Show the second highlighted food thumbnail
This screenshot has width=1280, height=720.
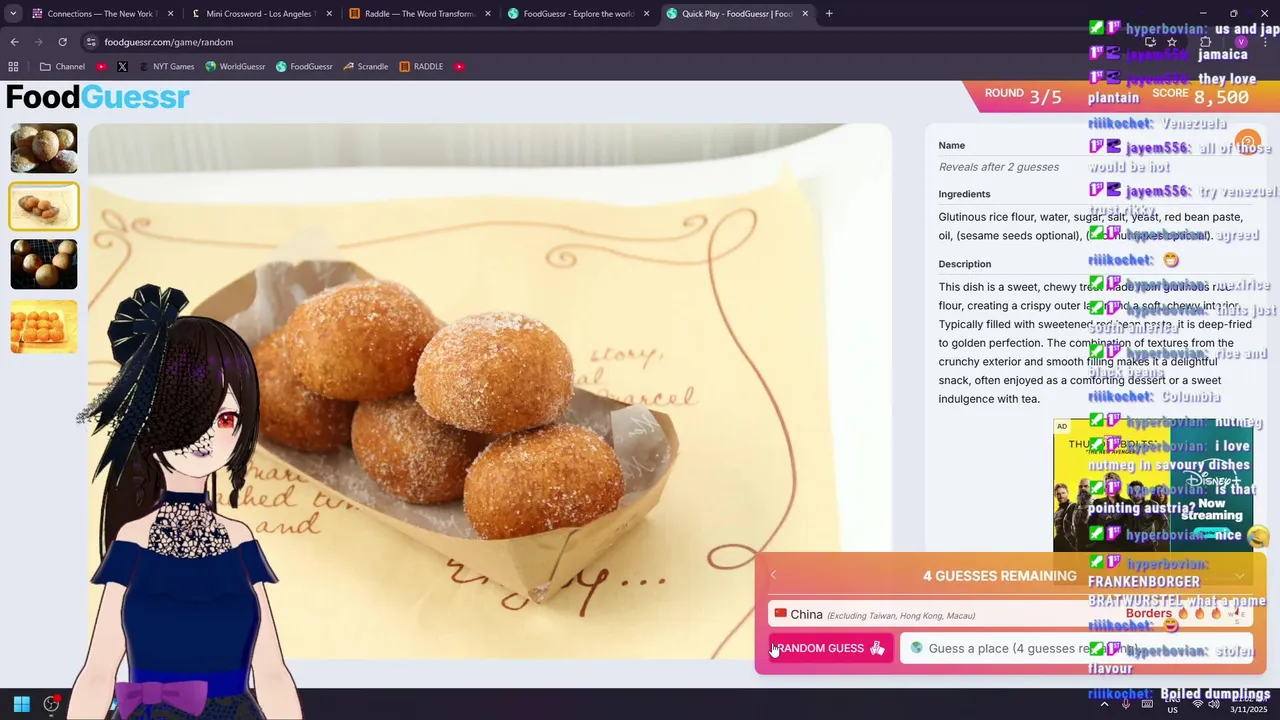point(44,206)
